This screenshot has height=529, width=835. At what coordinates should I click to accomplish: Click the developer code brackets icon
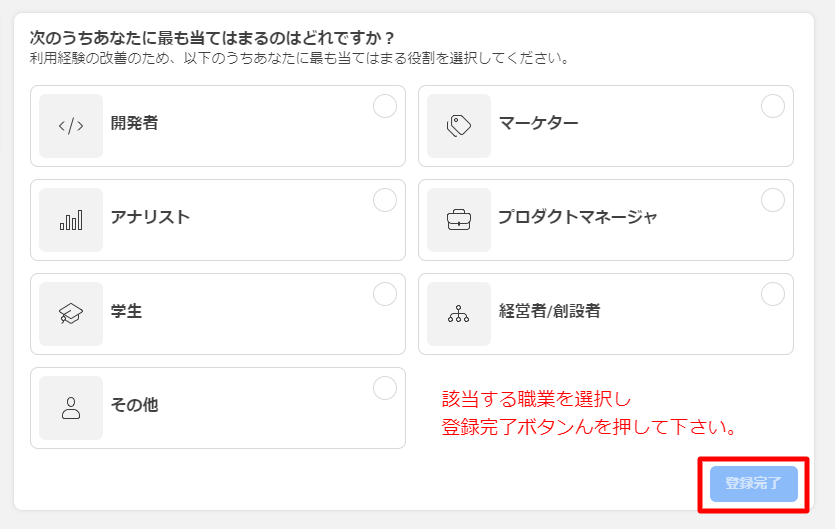pyautogui.click(x=71, y=126)
